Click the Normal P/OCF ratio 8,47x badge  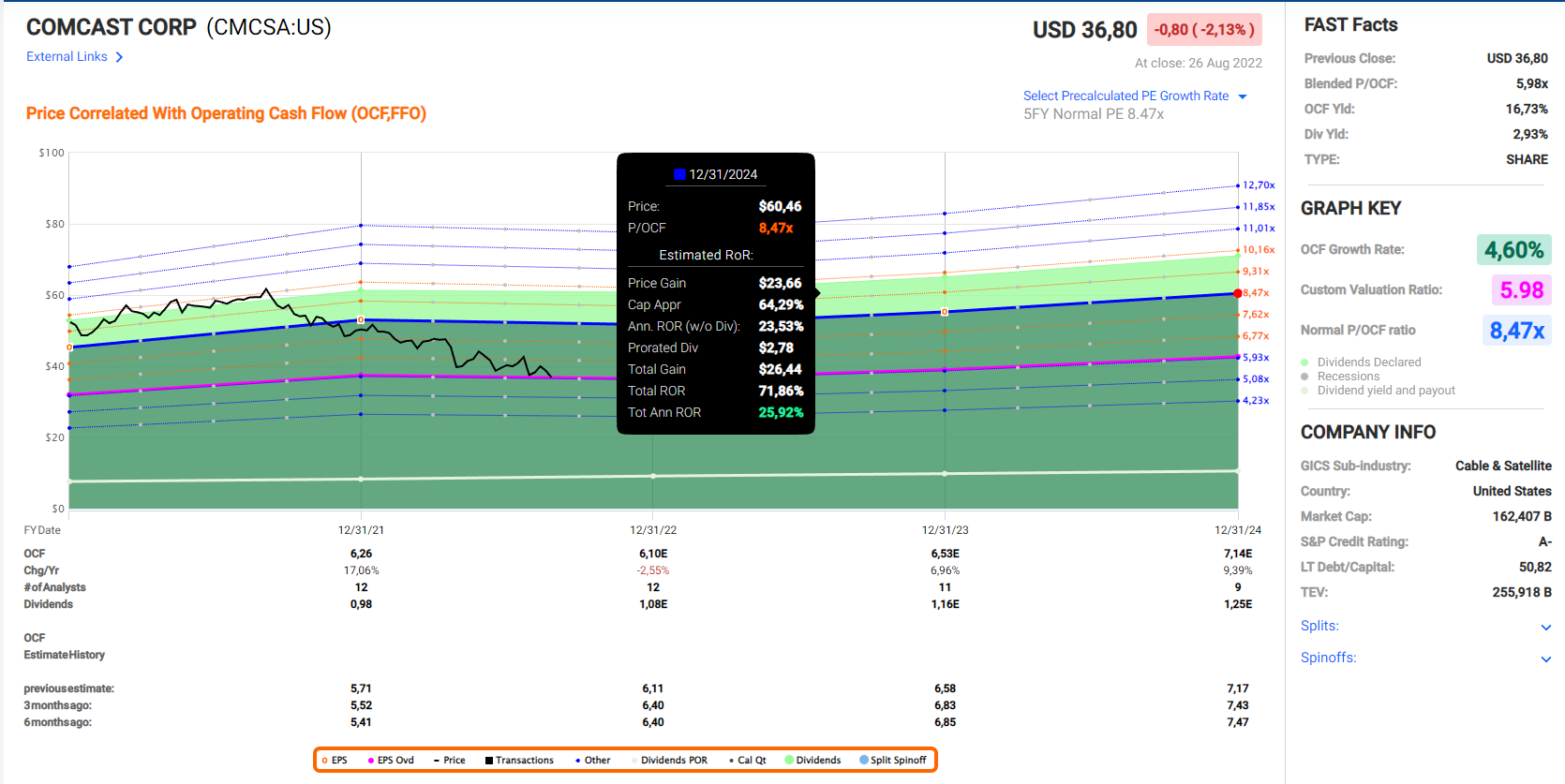point(1516,331)
